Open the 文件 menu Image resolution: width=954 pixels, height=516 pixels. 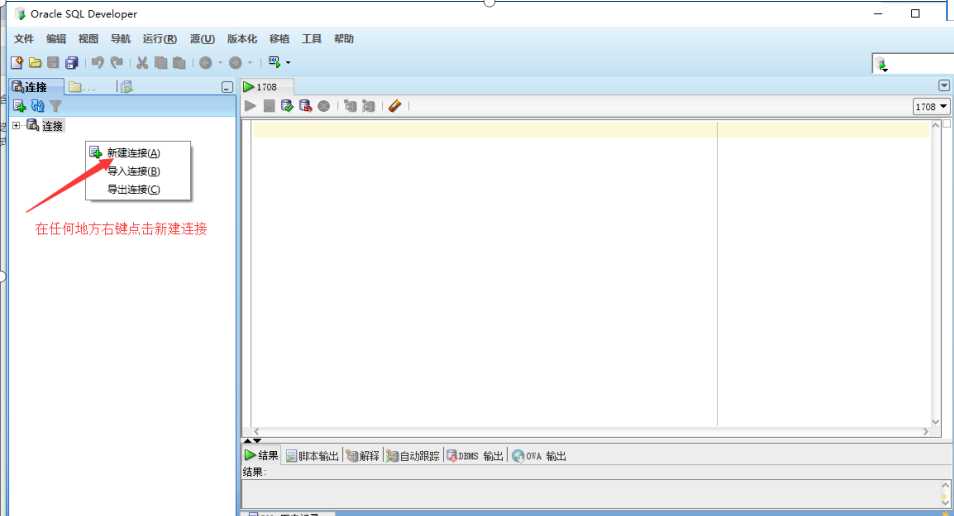[24, 38]
